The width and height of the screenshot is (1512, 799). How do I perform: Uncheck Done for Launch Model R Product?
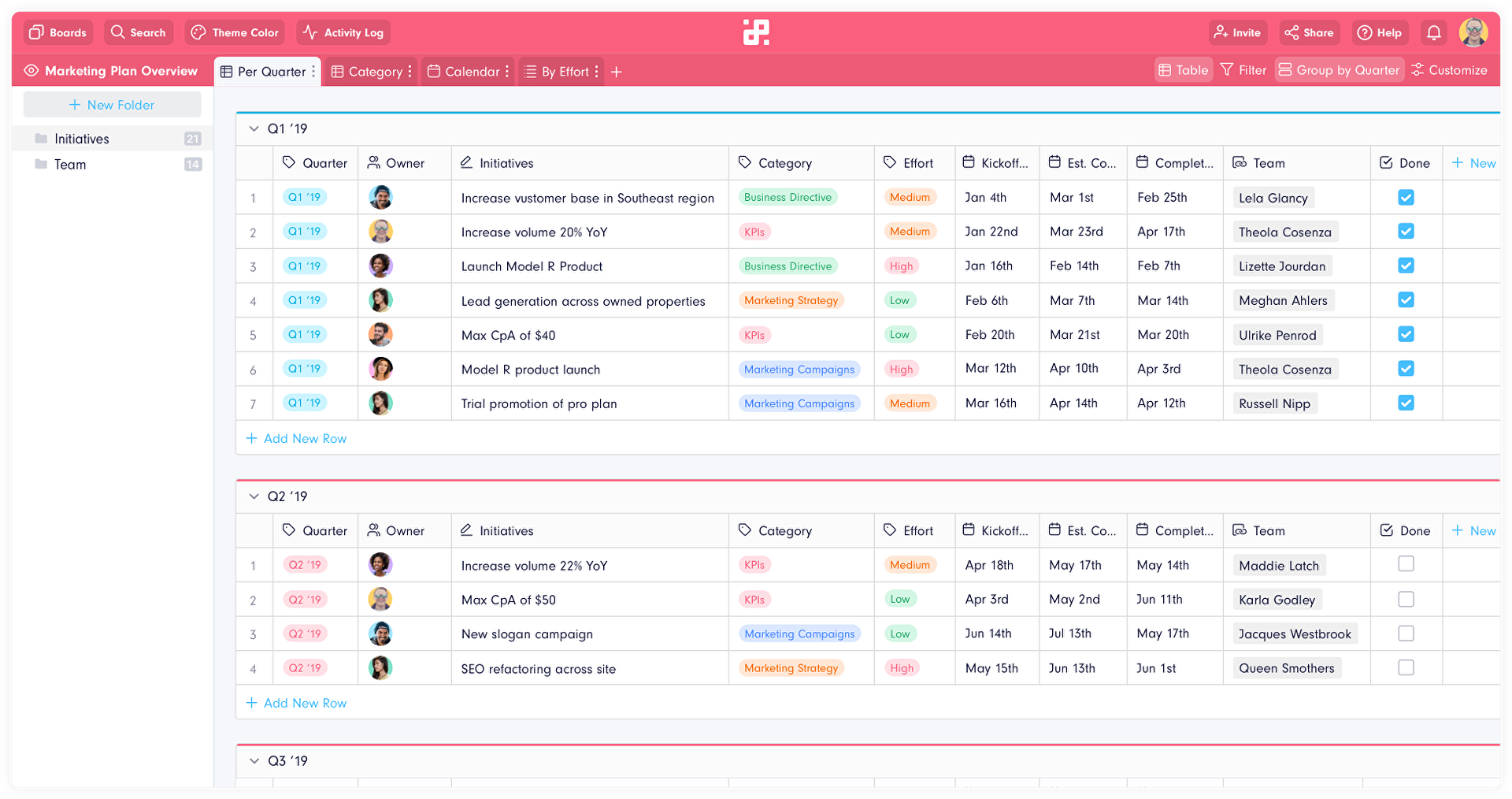(x=1406, y=266)
